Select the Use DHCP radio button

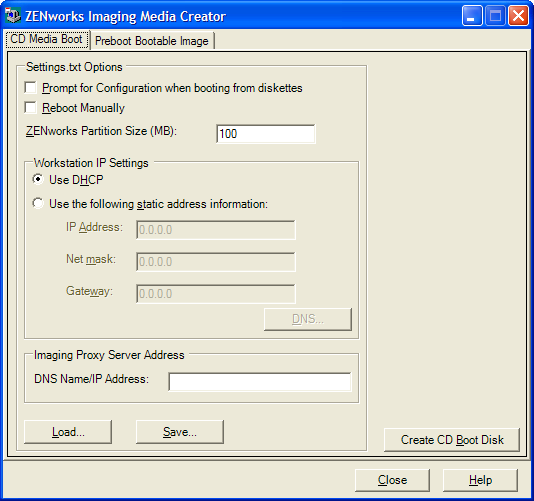coord(38,179)
